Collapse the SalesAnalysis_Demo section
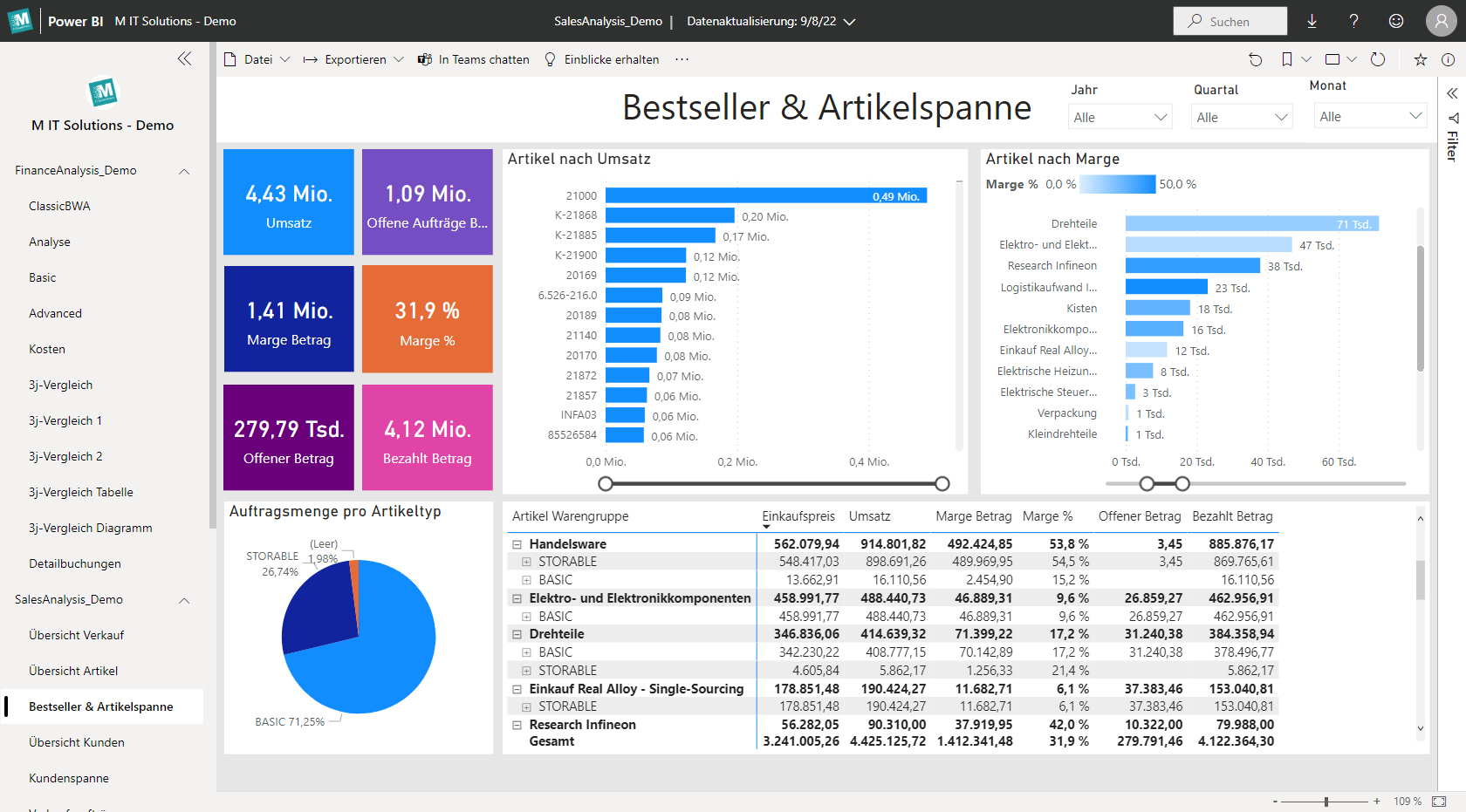The height and width of the screenshot is (812, 1466). pyautogui.click(x=184, y=600)
